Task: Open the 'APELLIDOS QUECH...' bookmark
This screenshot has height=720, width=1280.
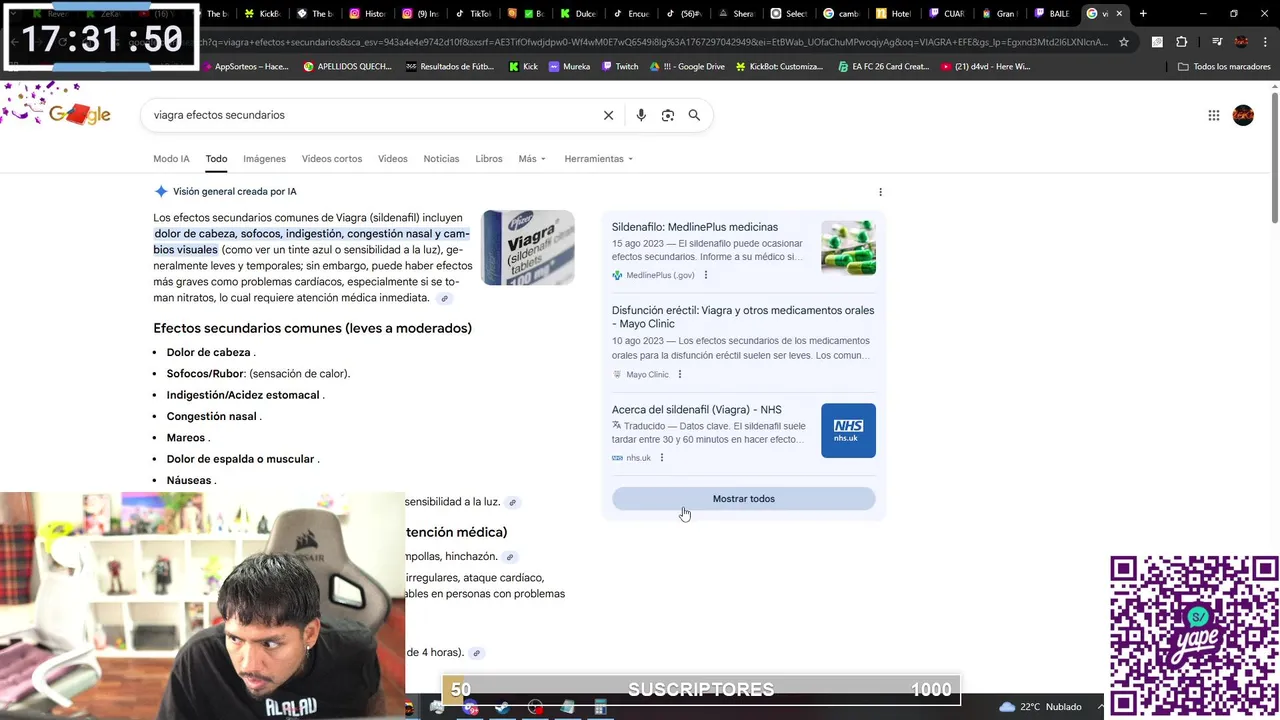Action: 347,67
